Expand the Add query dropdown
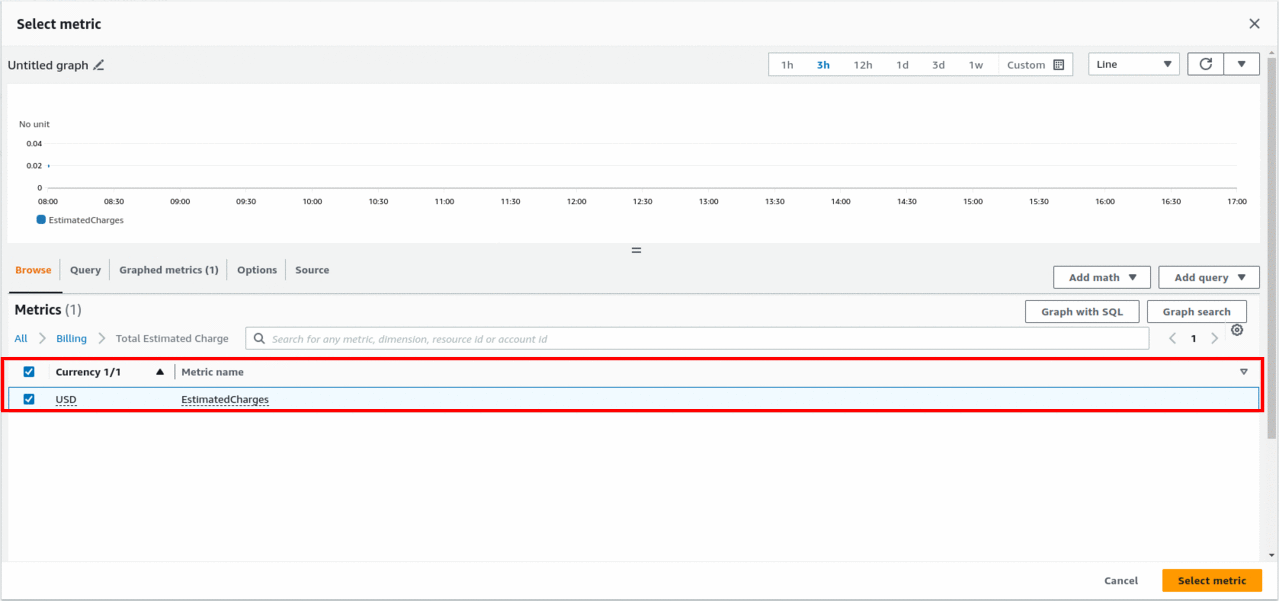This screenshot has width=1279, height=601. [x=1208, y=277]
